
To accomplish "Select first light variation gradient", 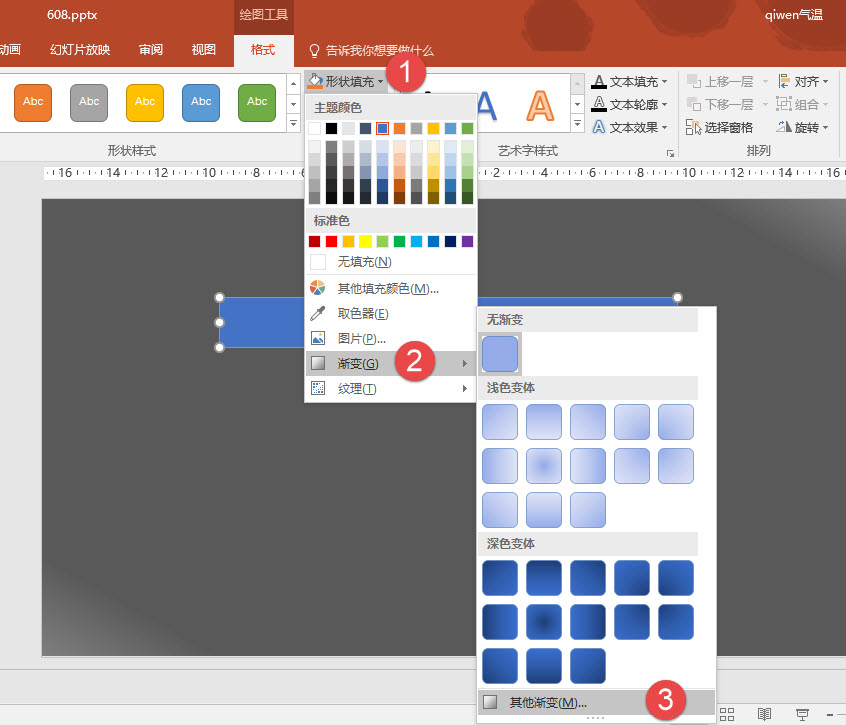I will tap(500, 422).
